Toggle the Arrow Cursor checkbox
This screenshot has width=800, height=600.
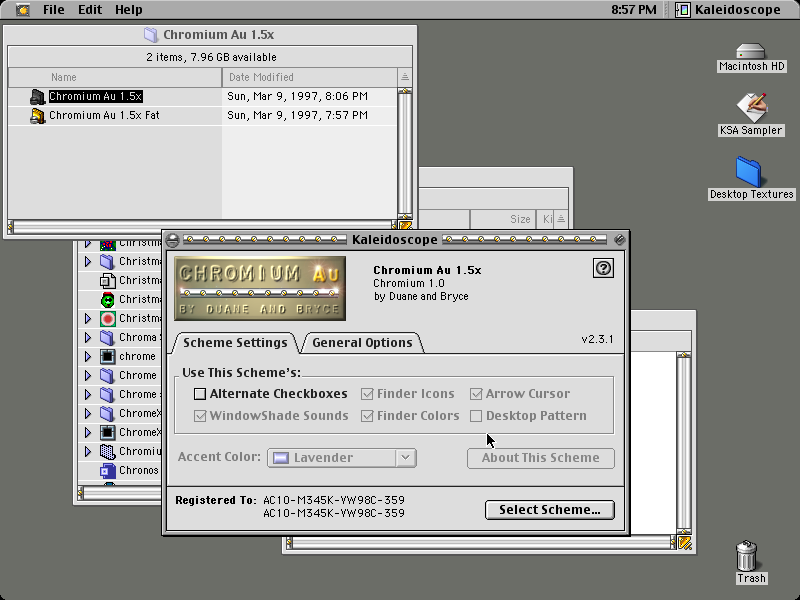pyautogui.click(x=476, y=394)
